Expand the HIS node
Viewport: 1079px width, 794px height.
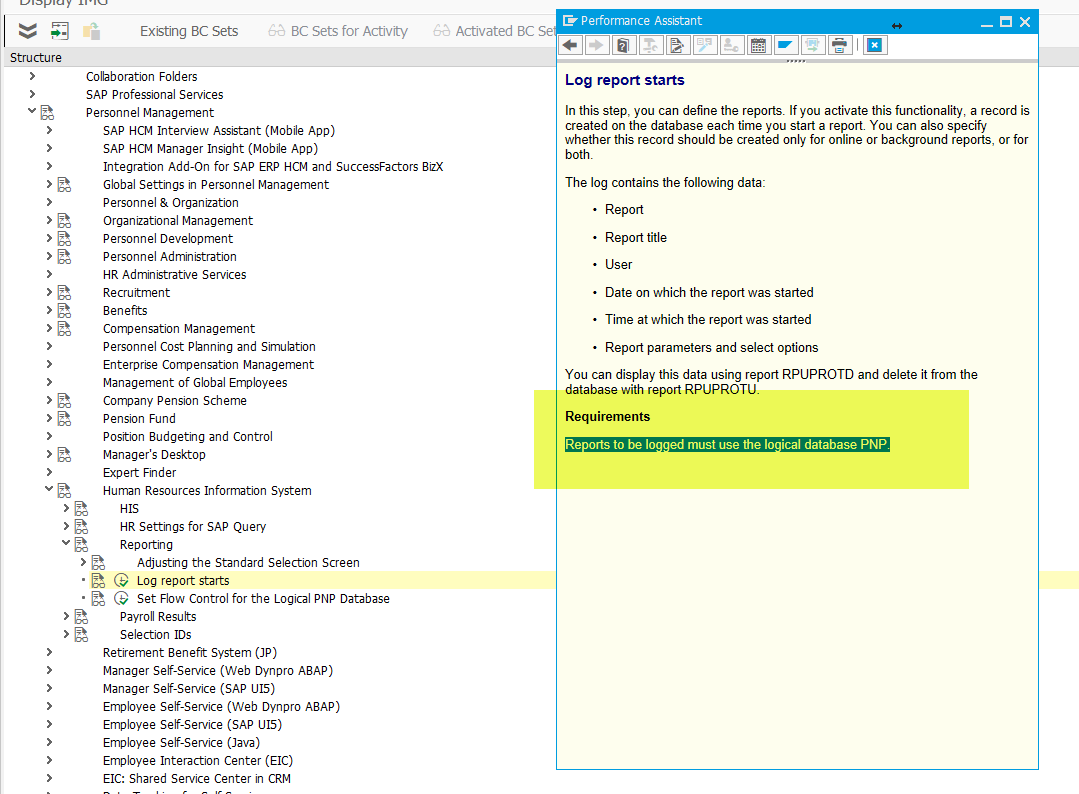click(66, 508)
